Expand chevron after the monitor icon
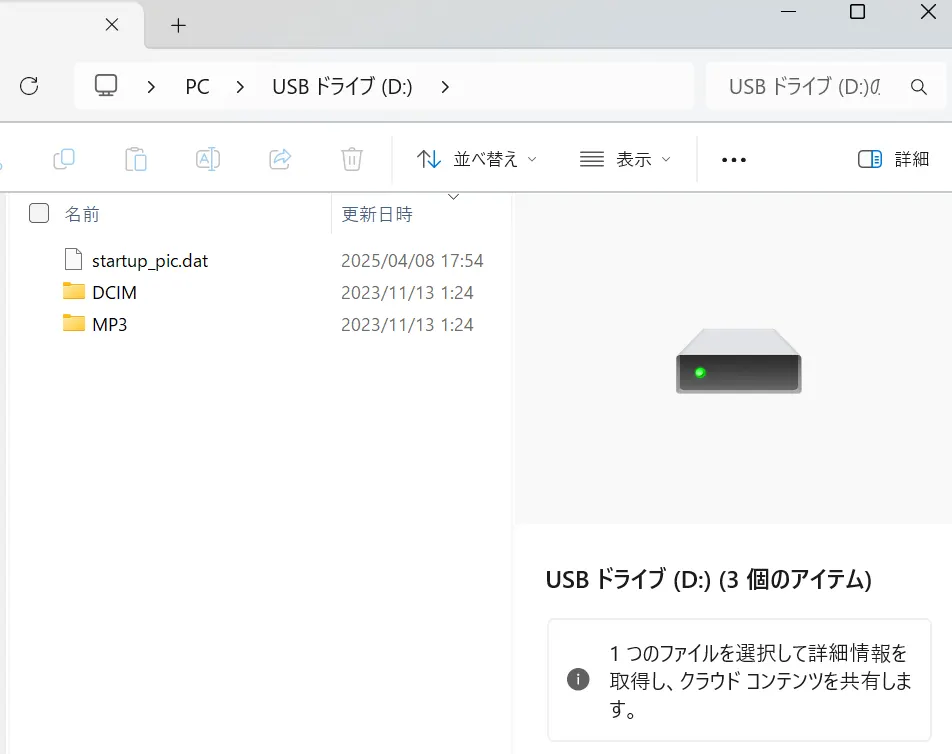 point(151,87)
